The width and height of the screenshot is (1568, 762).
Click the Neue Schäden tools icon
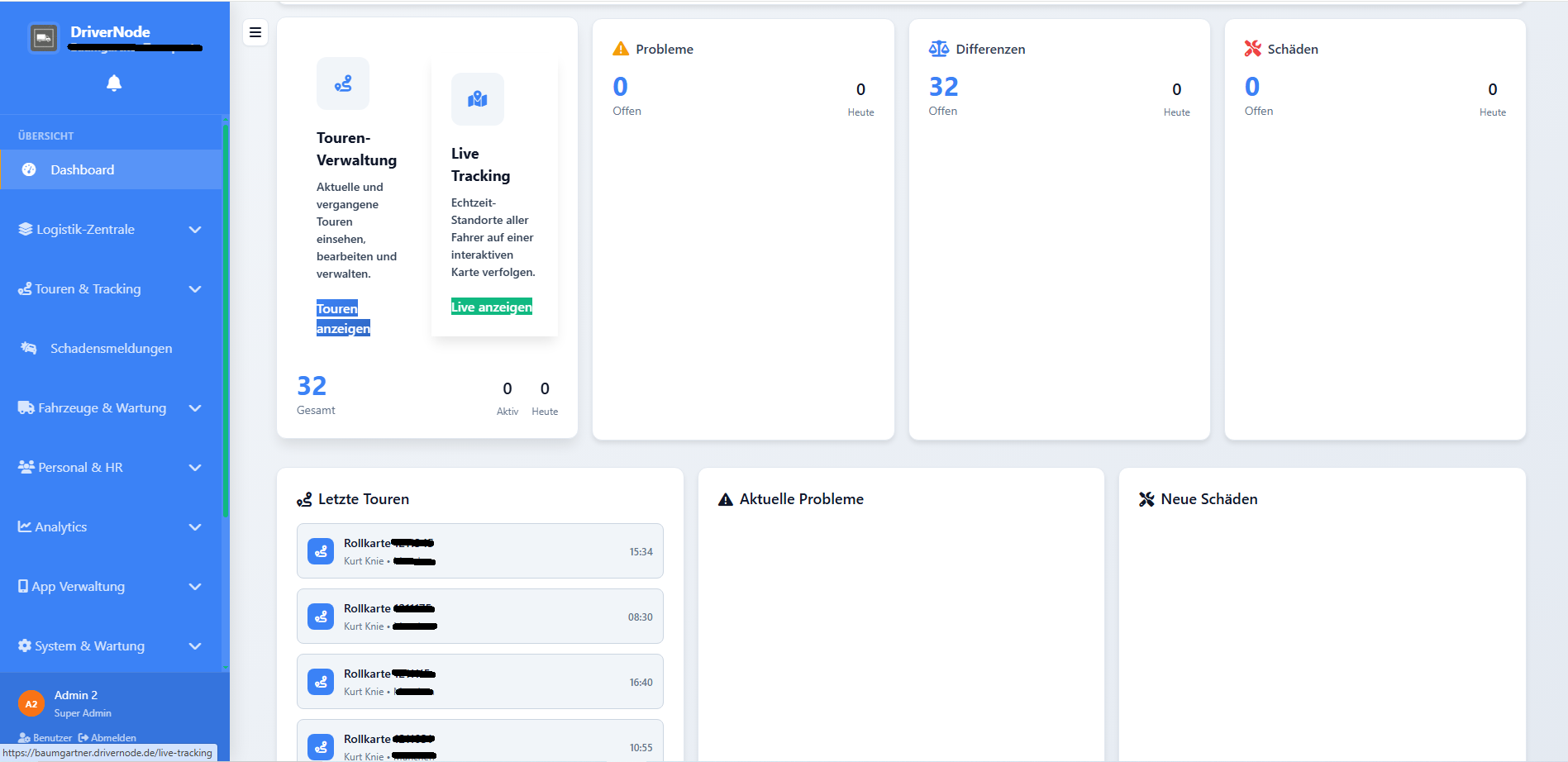tap(1146, 499)
